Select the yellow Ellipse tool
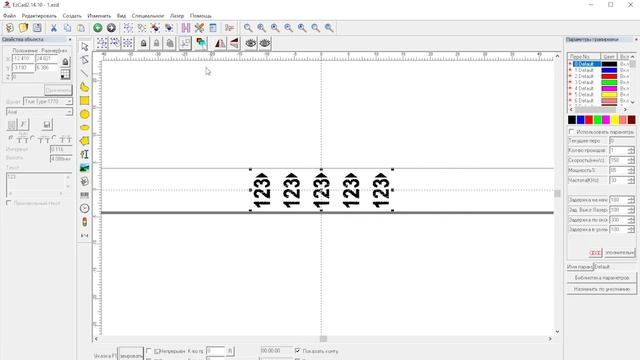Image resolution: width=640 pixels, height=360 pixels. pos(84,127)
